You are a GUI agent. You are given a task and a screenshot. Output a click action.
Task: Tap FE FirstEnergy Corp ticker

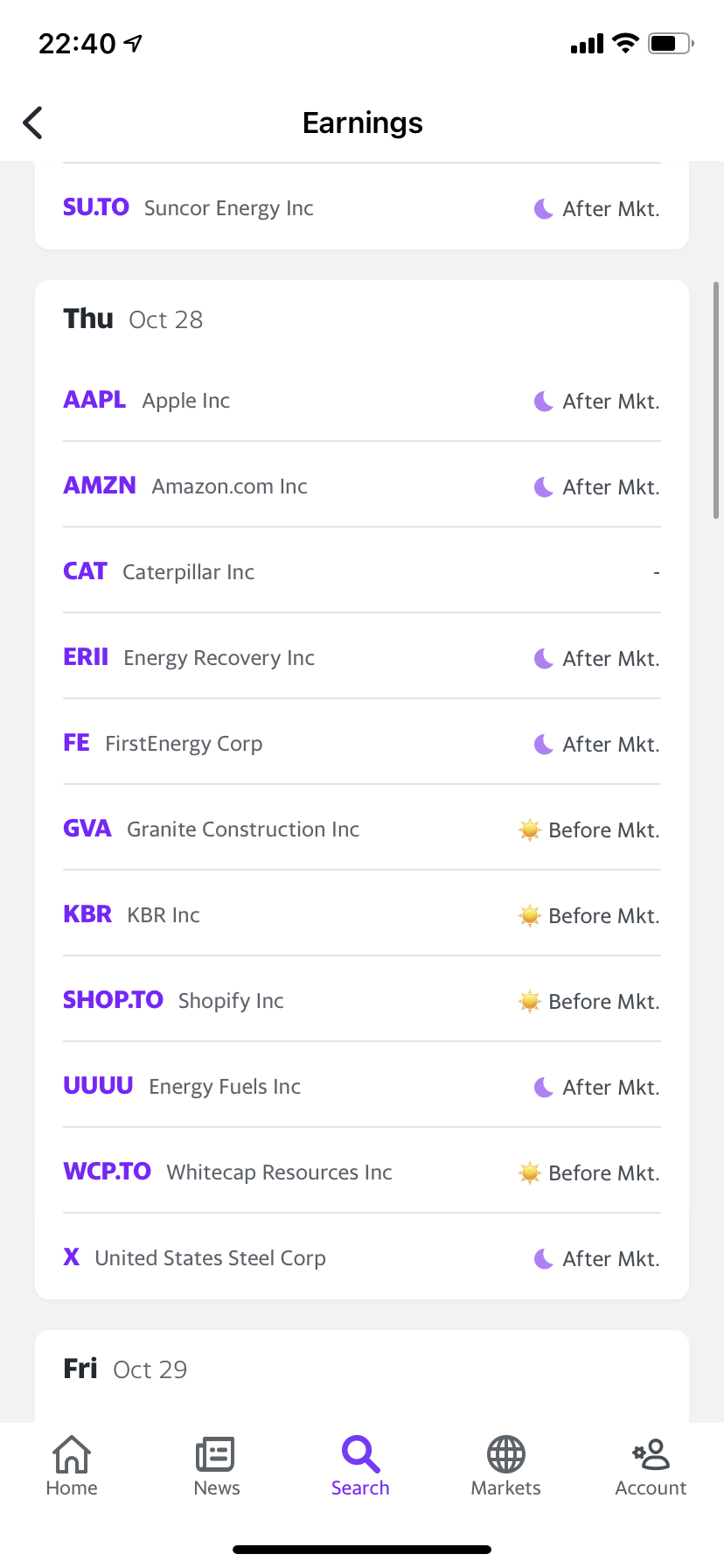click(76, 743)
